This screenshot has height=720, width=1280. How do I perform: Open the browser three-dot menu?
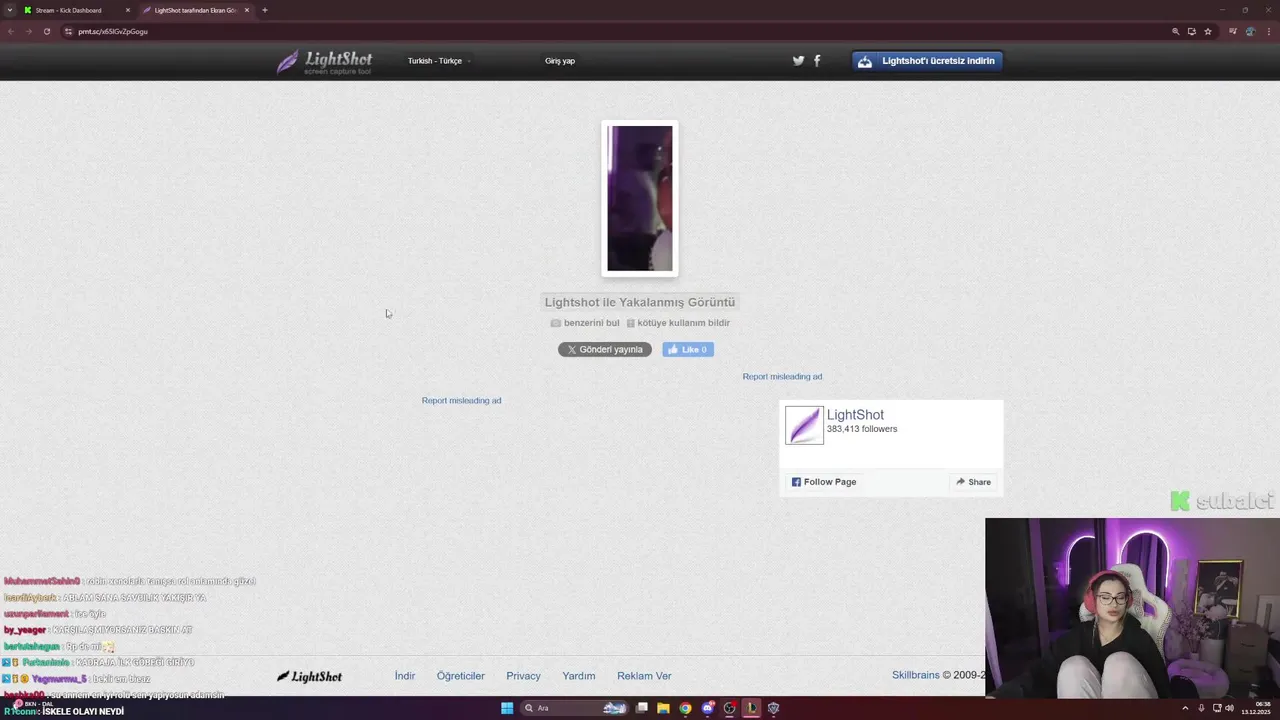[x=1267, y=31]
